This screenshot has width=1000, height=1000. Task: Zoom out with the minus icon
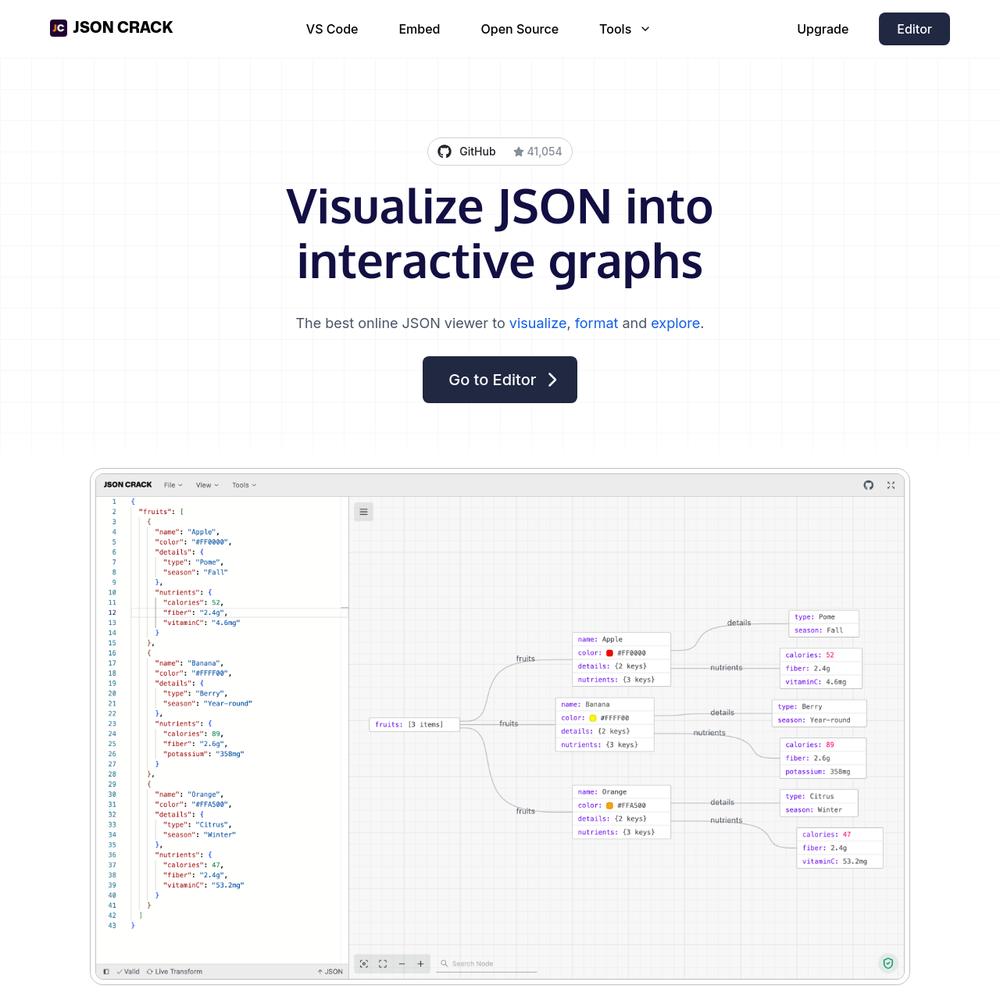pos(402,964)
